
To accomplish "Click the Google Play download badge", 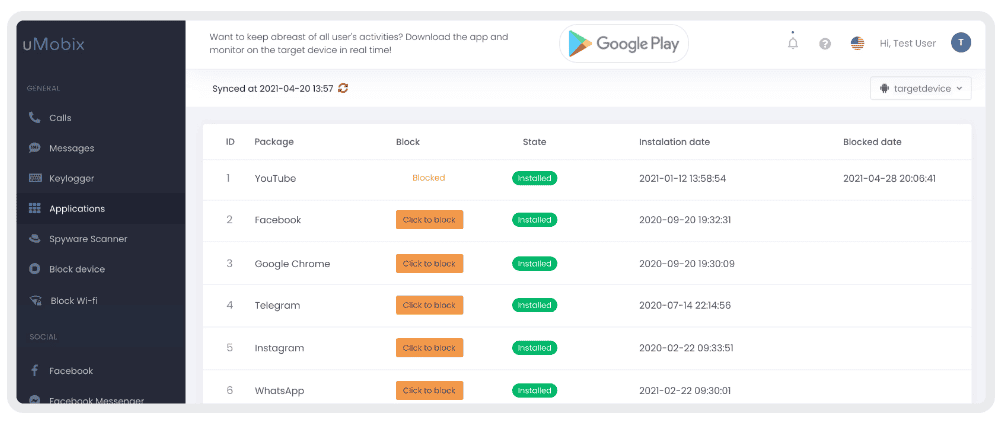I will coord(624,44).
